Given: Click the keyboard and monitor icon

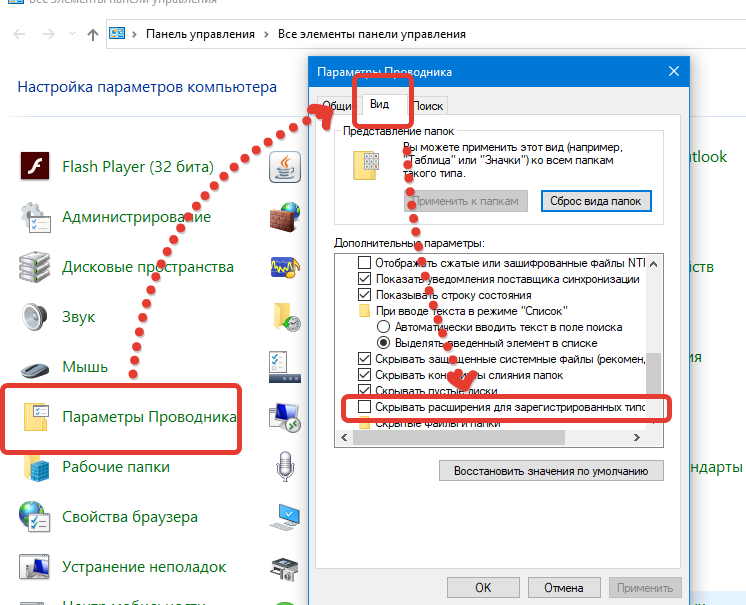Looking at the screenshot, I should click(x=285, y=517).
